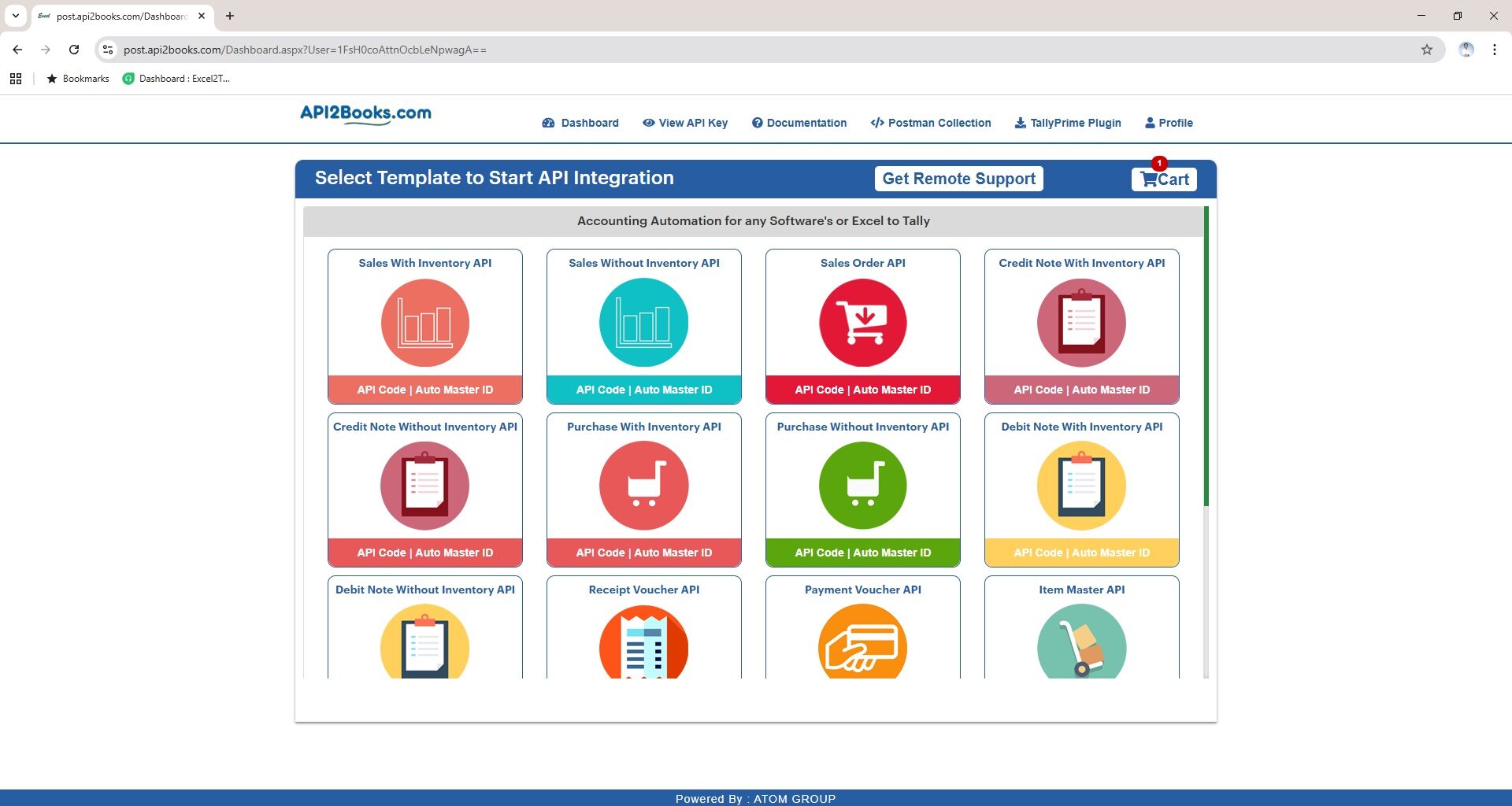Click API Code bar under Sales Order API
This screenshot has width=1512, height=806.
tap(863, 390)
